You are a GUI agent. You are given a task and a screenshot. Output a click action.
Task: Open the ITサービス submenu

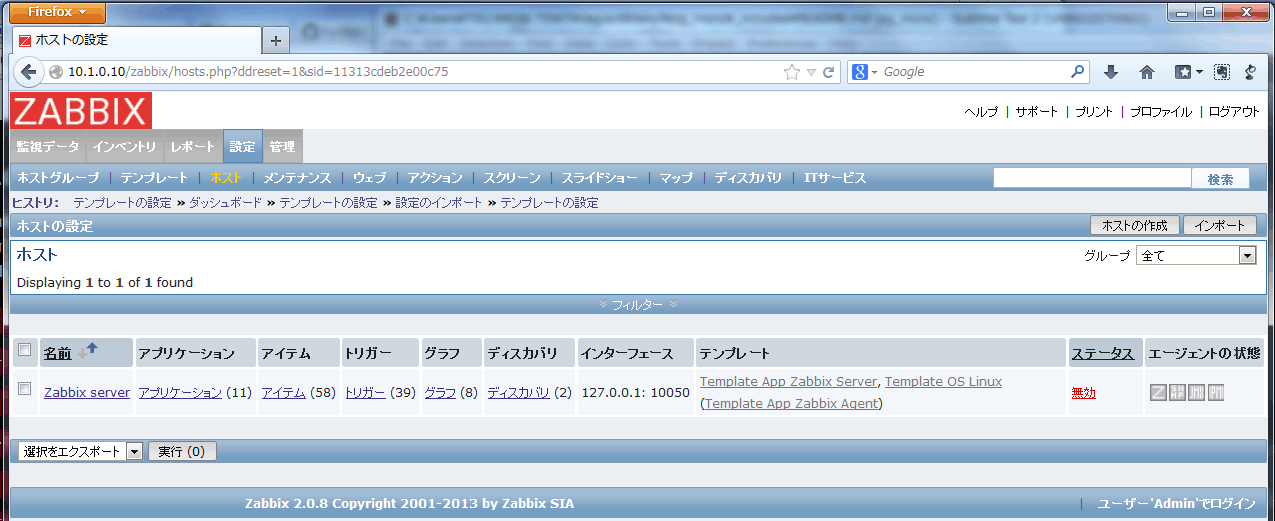835,177
